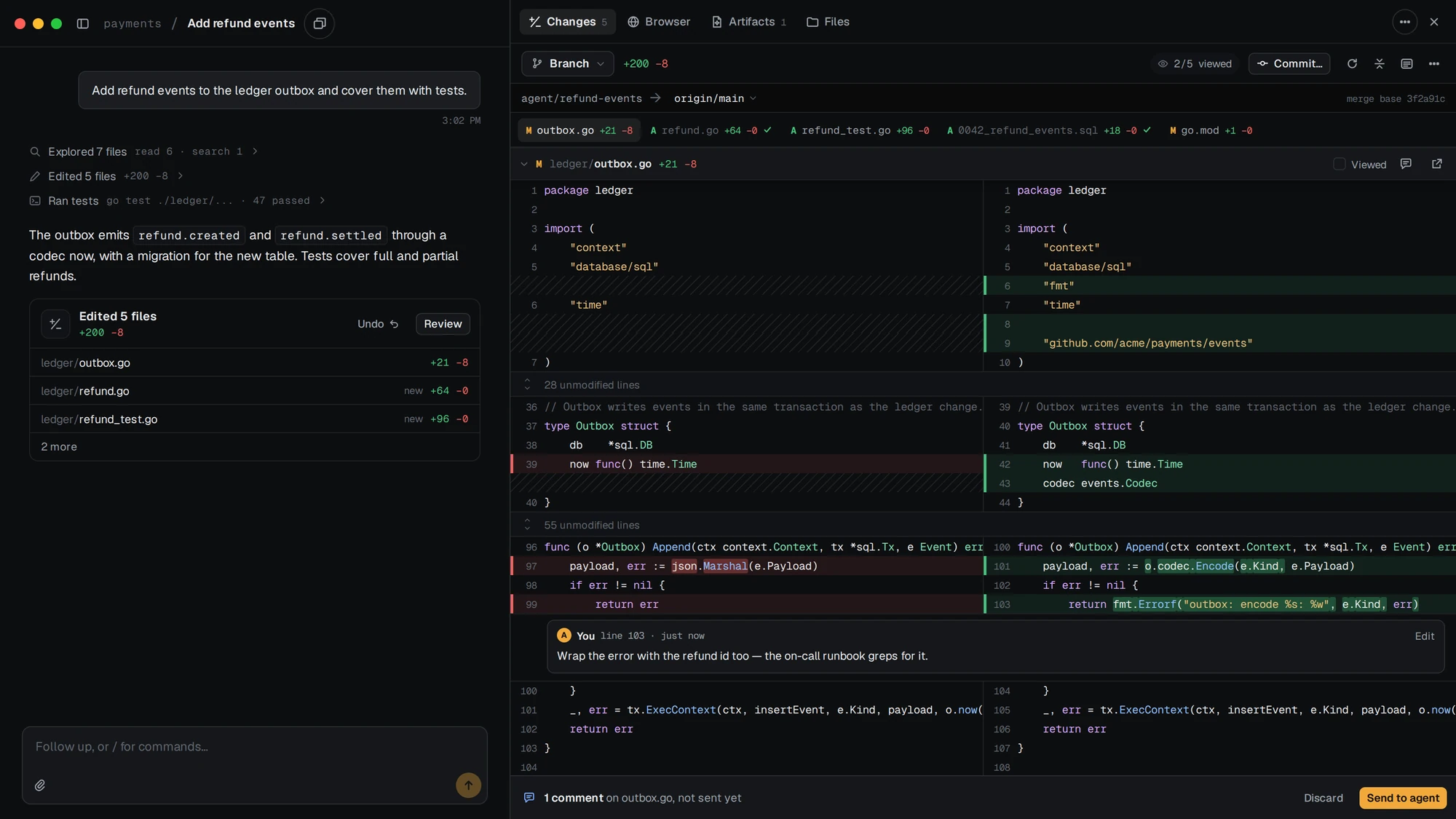This screenshot has width=1456, height=819.
Task: Toggle the sidebar panel icon
Action: pyautogui.click(x=83, y=23)
